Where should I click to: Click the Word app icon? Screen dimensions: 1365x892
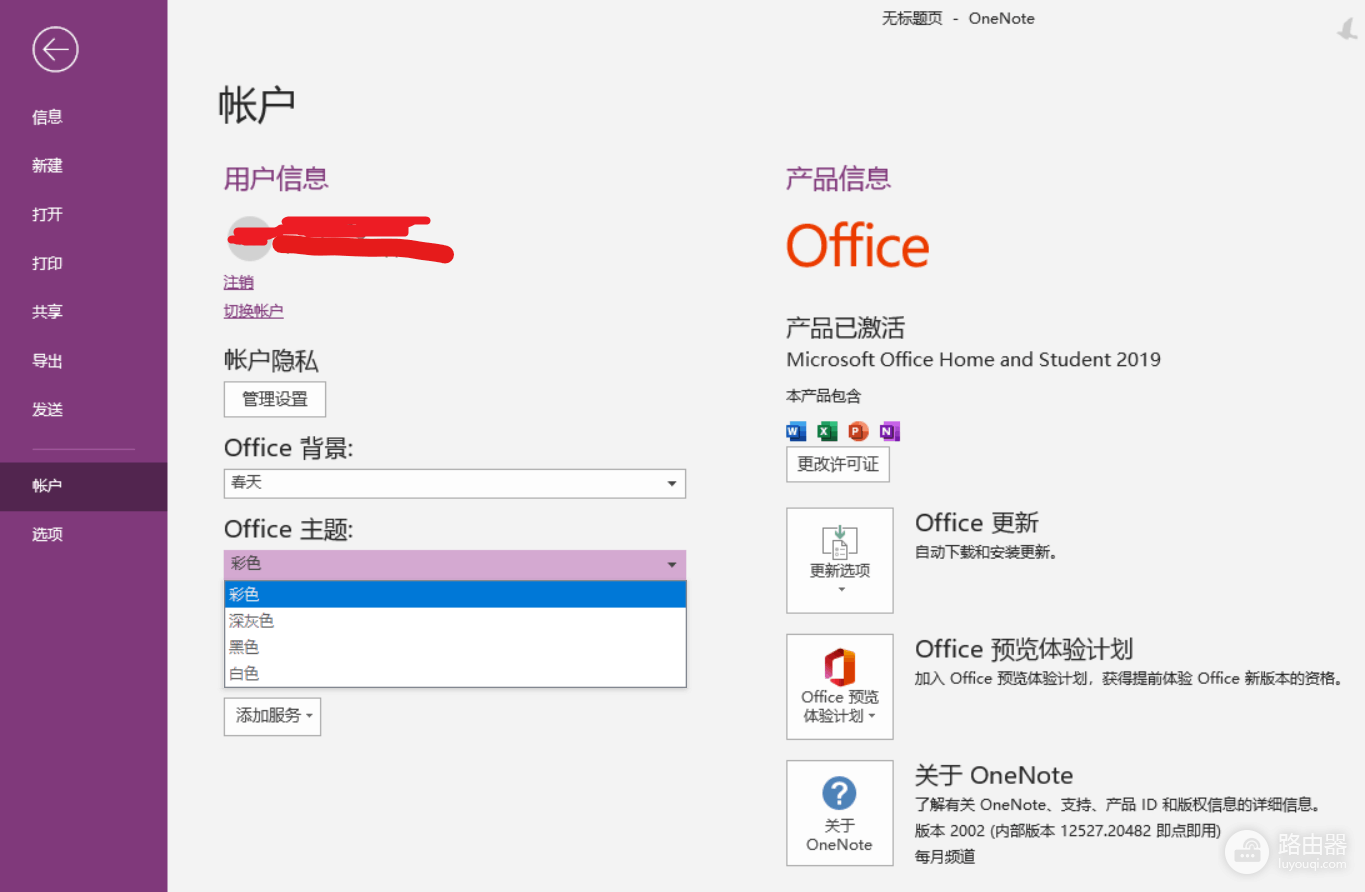[x=796, y=431]
